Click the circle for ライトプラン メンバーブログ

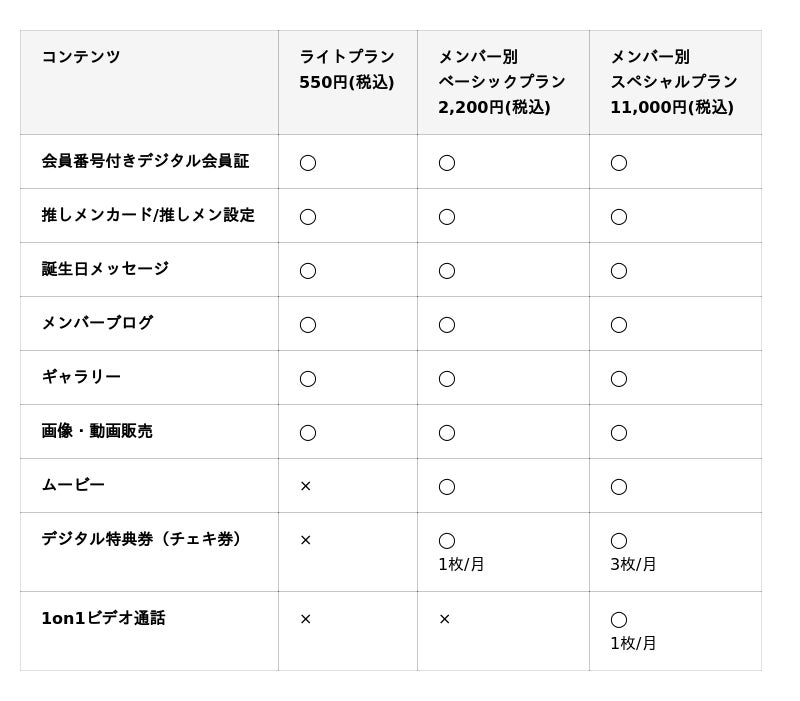308,324
